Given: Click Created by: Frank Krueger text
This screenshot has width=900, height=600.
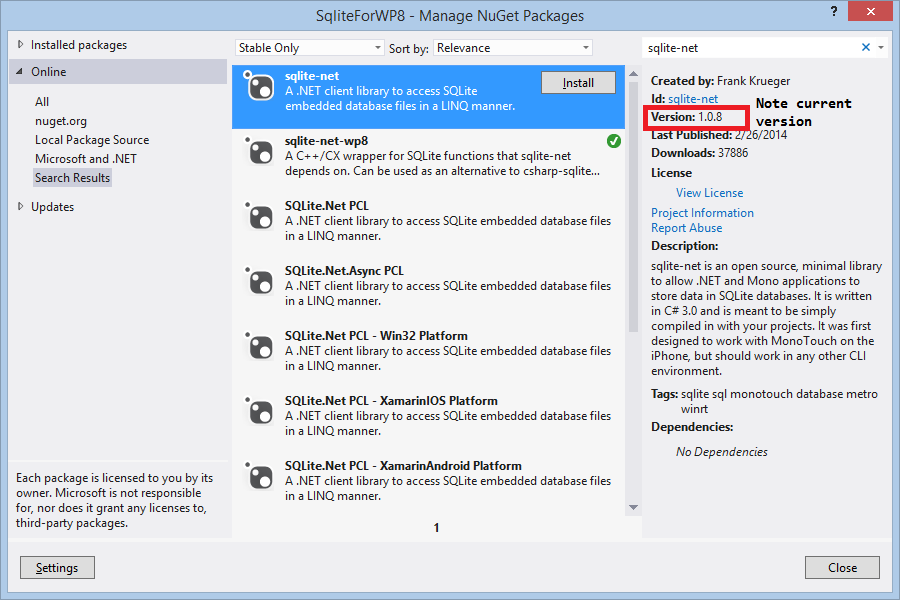Looking at the screenshot, I should click(x=720, y=81).
